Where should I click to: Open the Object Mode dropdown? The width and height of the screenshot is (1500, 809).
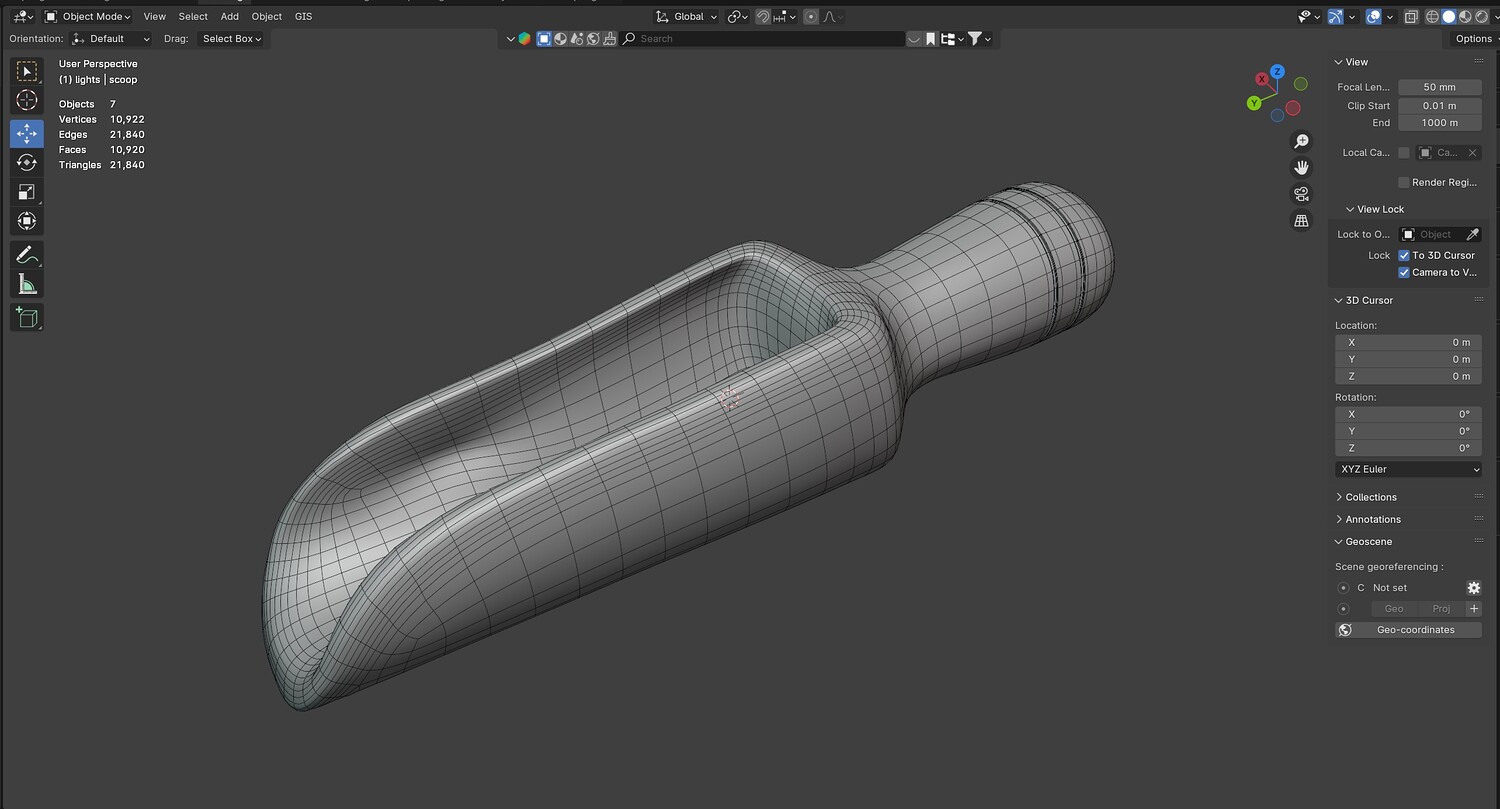(x=88, y=16)
